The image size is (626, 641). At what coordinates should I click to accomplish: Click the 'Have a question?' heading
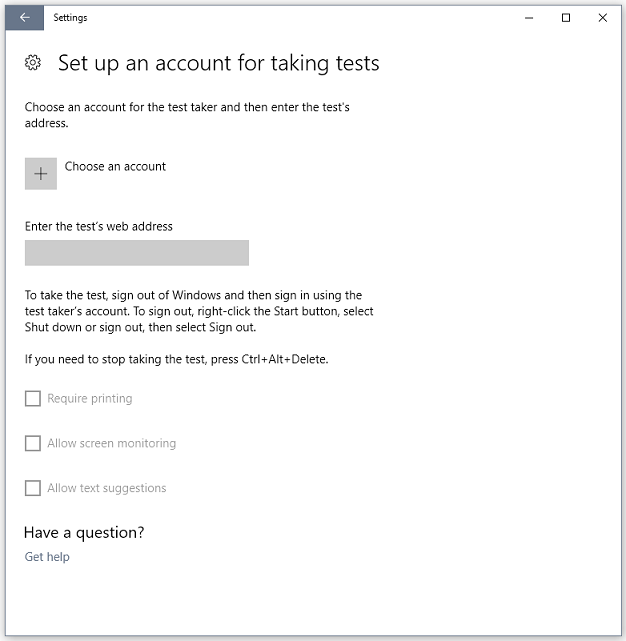[x=84, y=533]
